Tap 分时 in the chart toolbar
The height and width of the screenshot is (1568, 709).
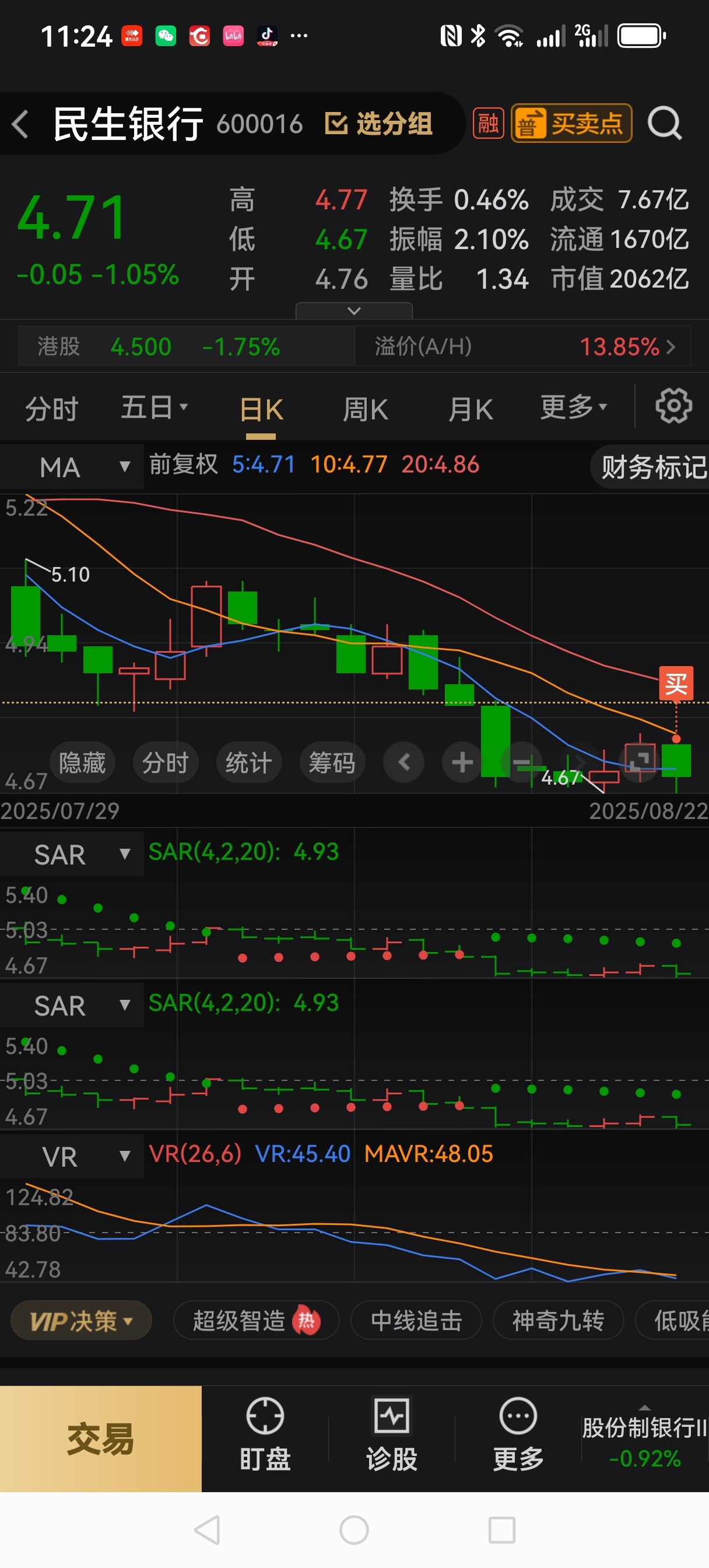pyautogui.click(x=166, y=762)
